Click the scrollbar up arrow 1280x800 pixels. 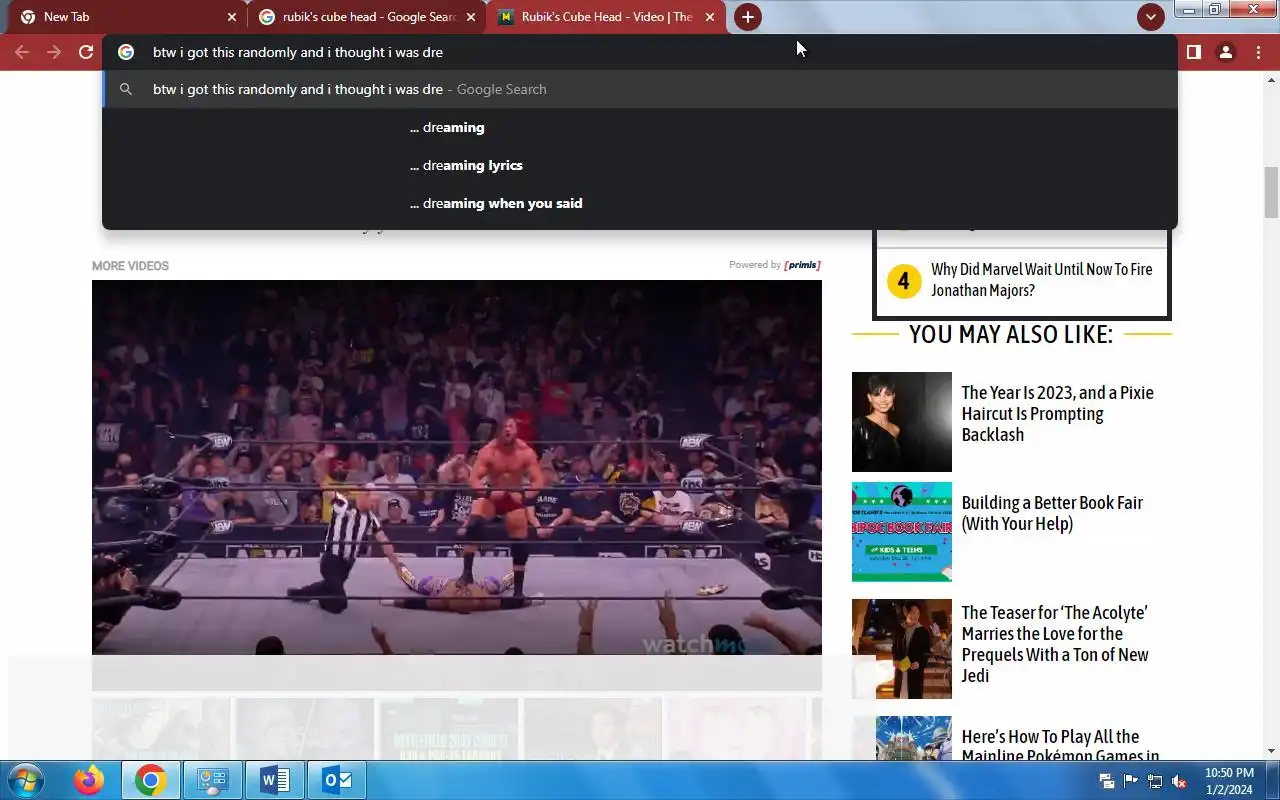(1271, 80)
